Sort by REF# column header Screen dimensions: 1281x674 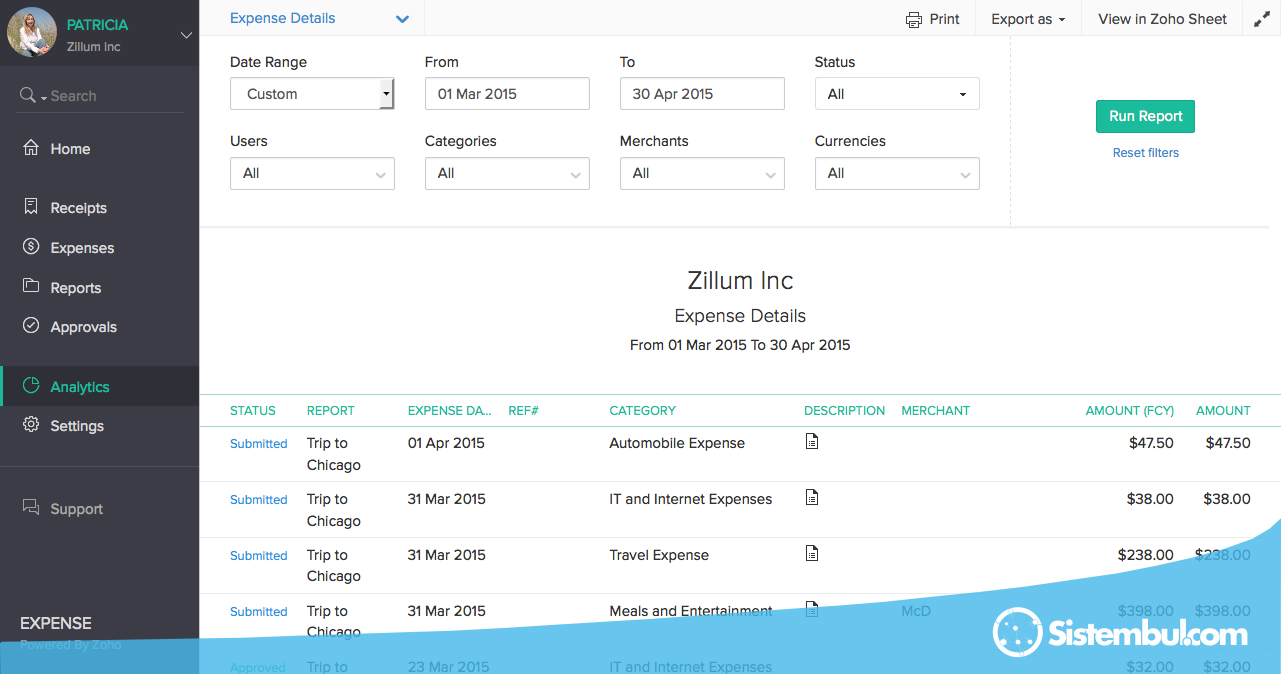523,411
